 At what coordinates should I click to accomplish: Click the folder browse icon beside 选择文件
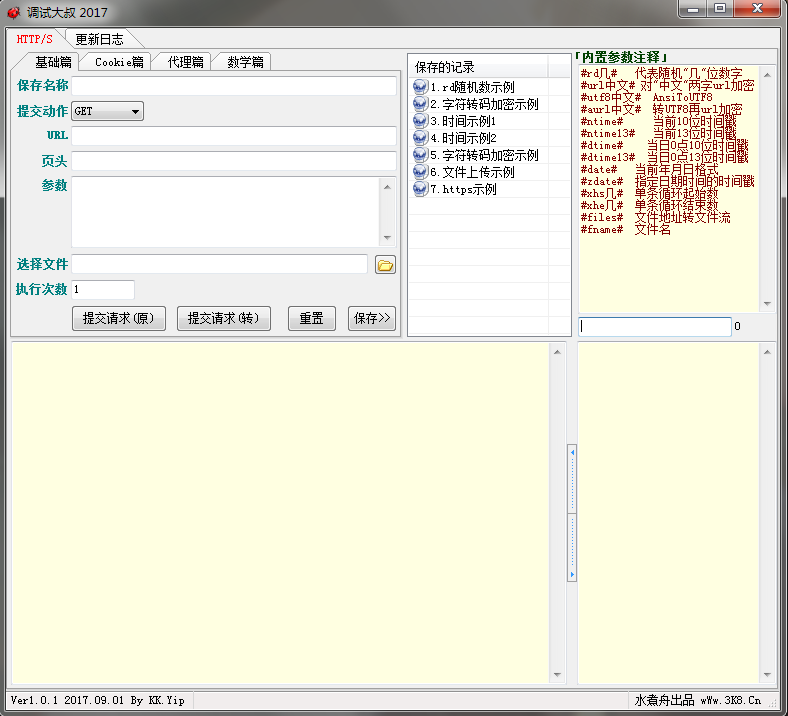coord(385,265)
